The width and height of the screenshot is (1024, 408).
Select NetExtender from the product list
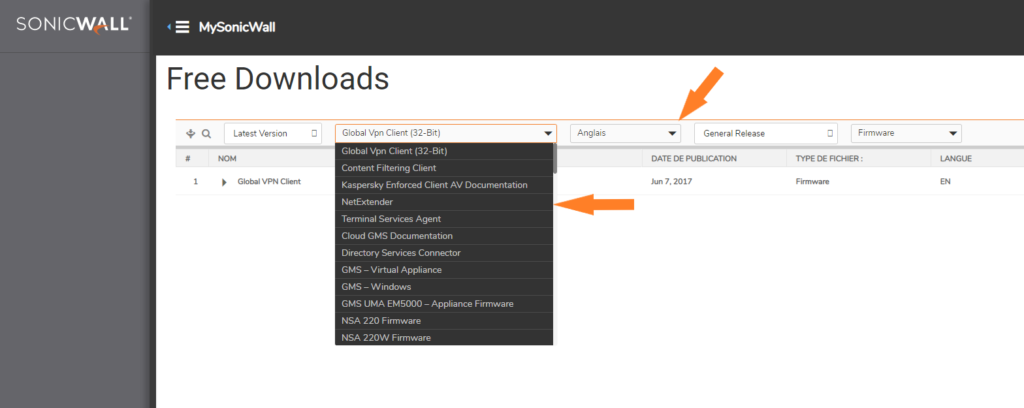[364, 202]
